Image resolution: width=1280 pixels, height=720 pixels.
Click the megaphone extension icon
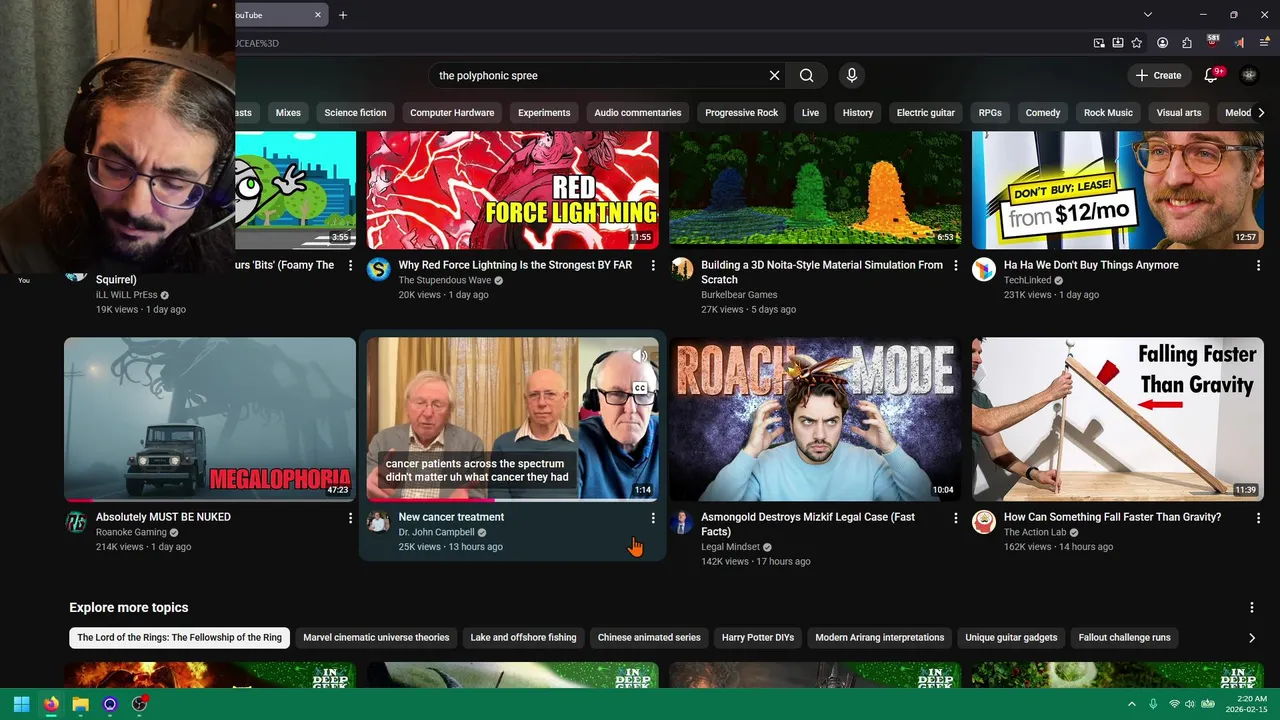click(1240, 43)
